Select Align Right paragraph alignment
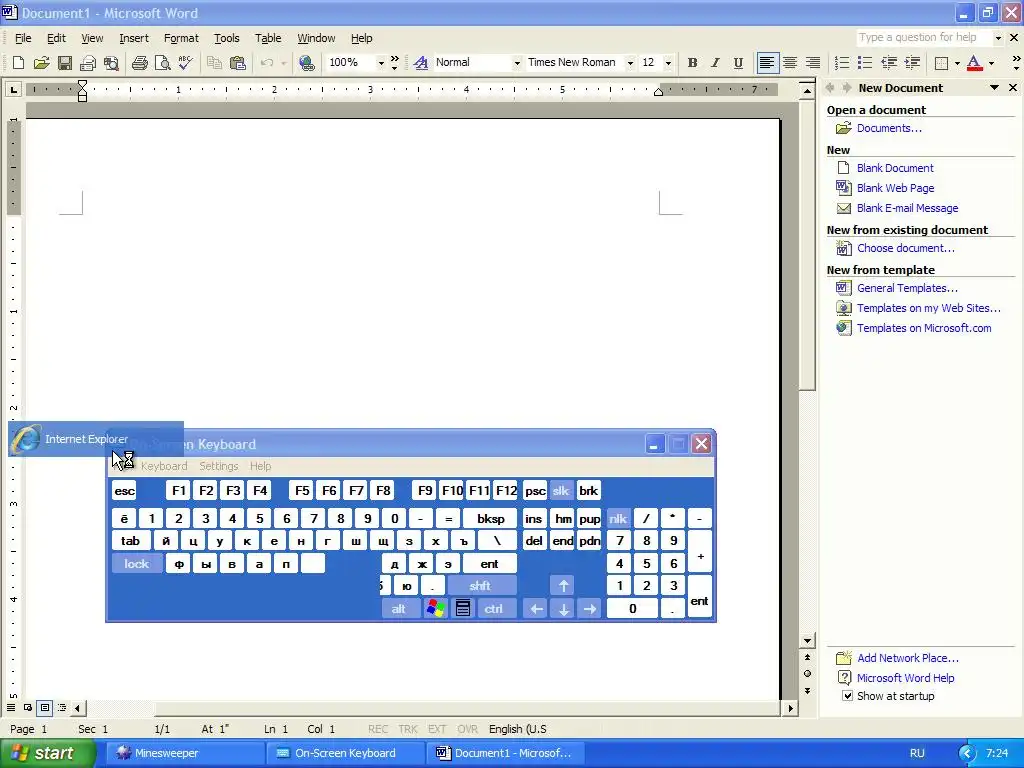 (x=813, y=63)
